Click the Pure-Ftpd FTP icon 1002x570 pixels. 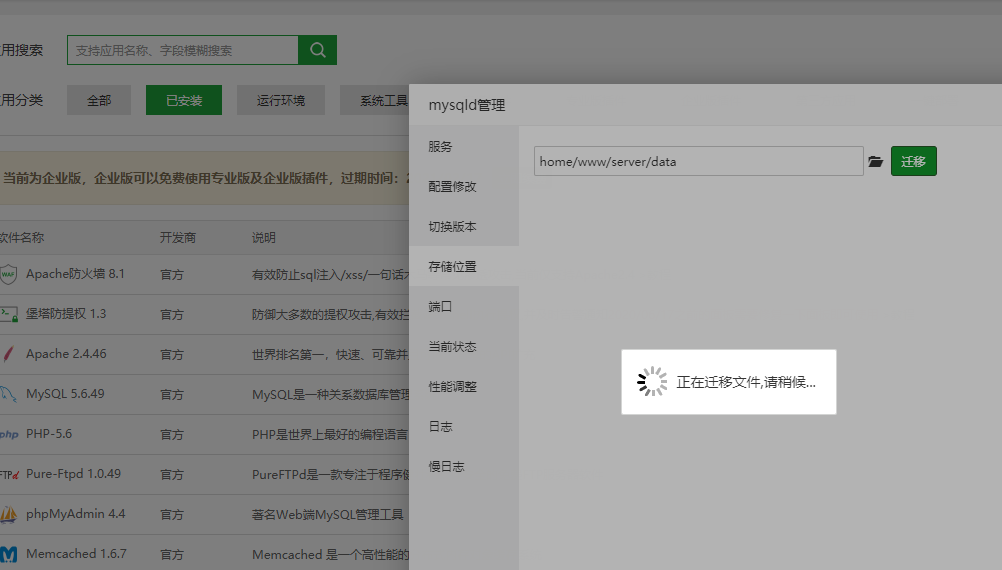[10, 475]
